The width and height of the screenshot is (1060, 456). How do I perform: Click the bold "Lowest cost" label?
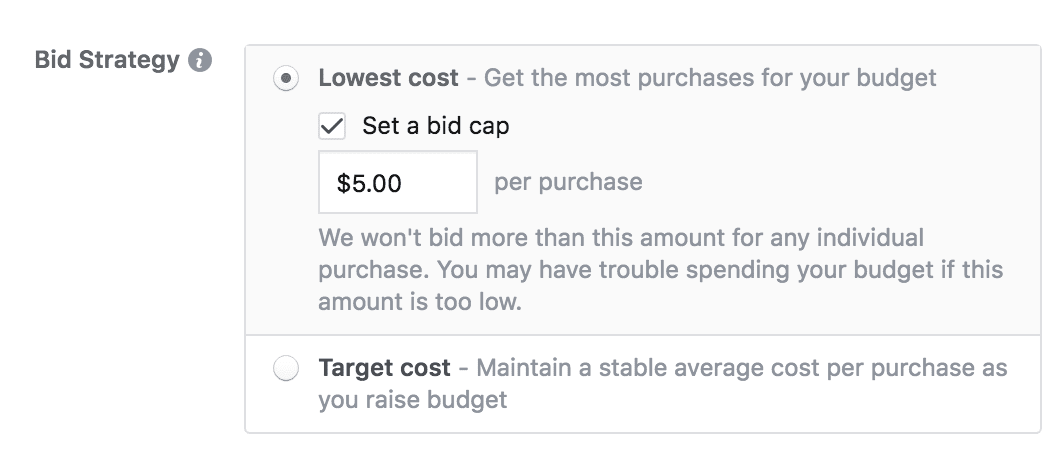point(388,78)
